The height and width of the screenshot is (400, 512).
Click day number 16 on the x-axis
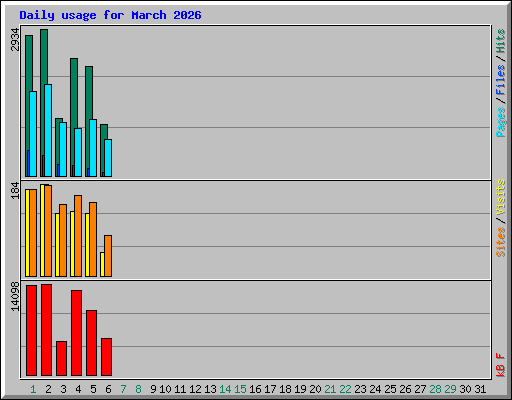tap(255, 389)
